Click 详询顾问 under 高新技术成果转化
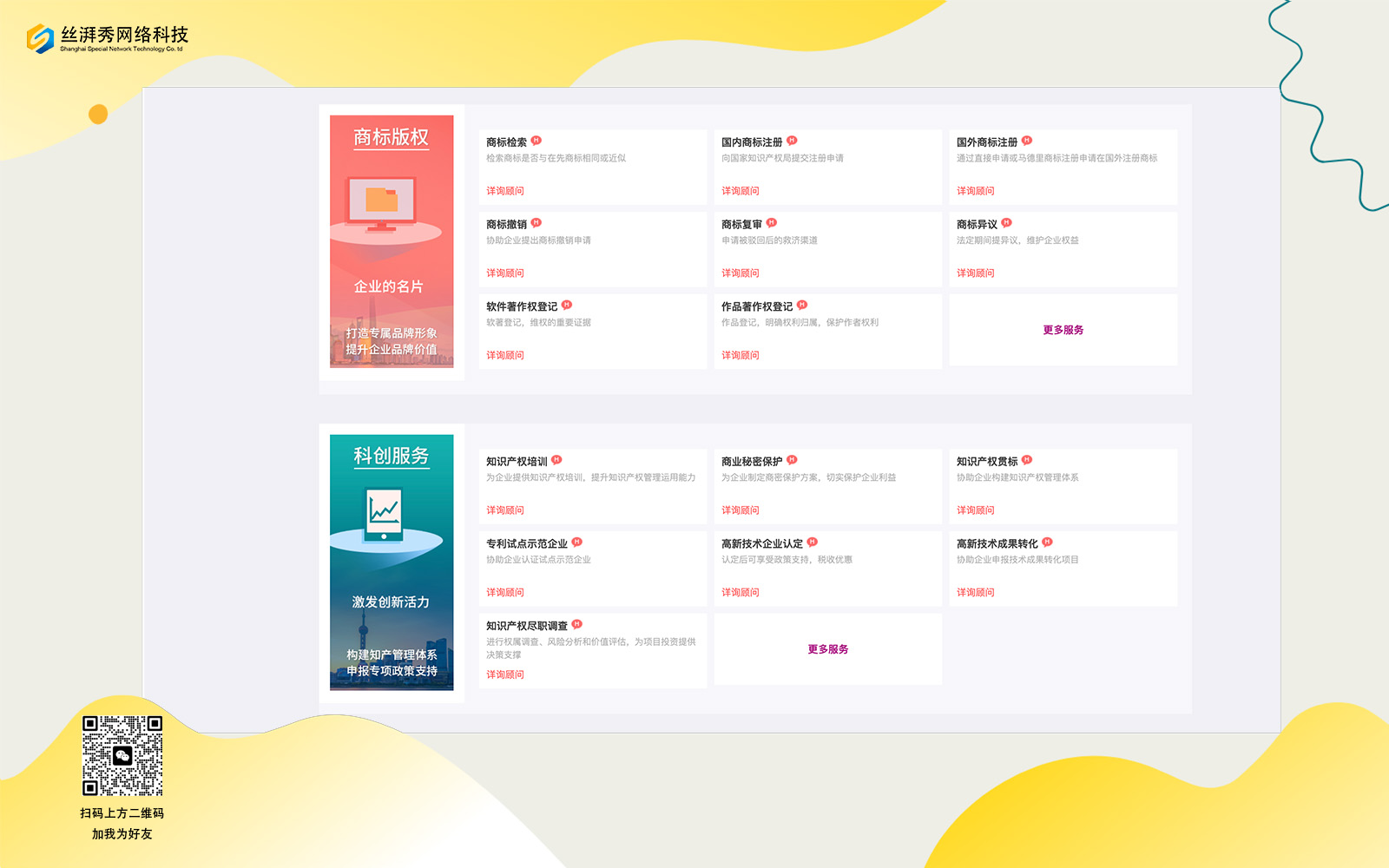The height and width of the screenshot is (868, 1389). click(975, 593)
